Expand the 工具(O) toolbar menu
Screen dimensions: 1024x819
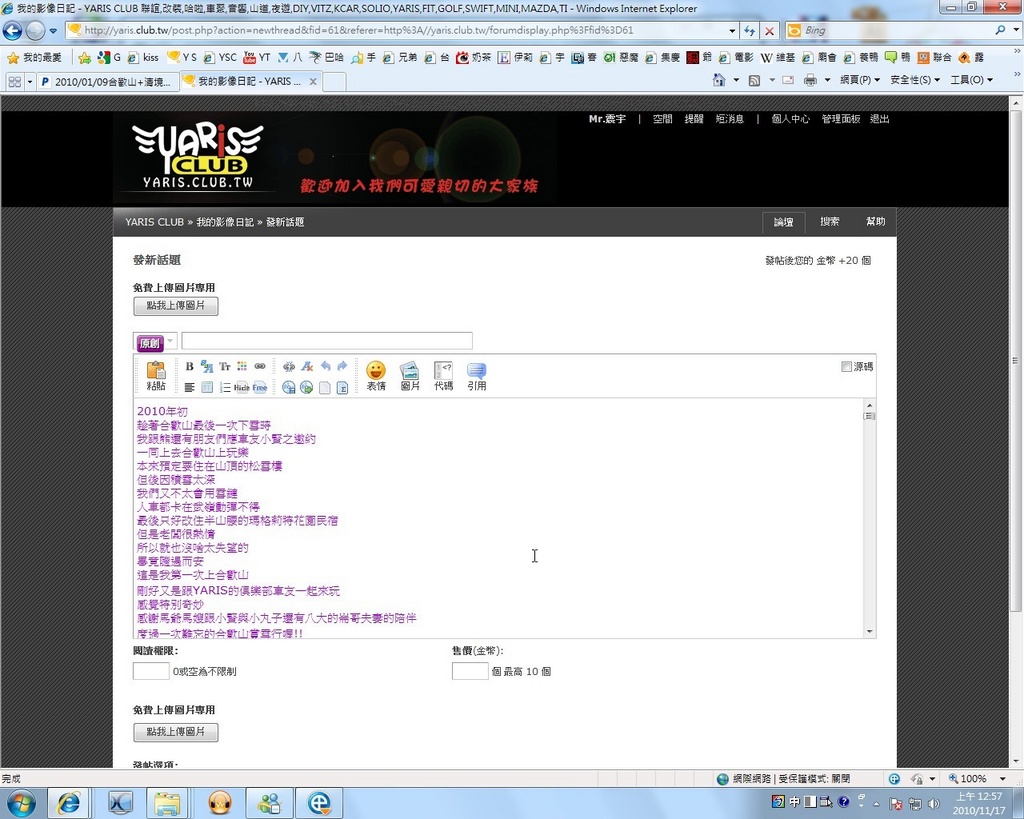coord(971,80)
